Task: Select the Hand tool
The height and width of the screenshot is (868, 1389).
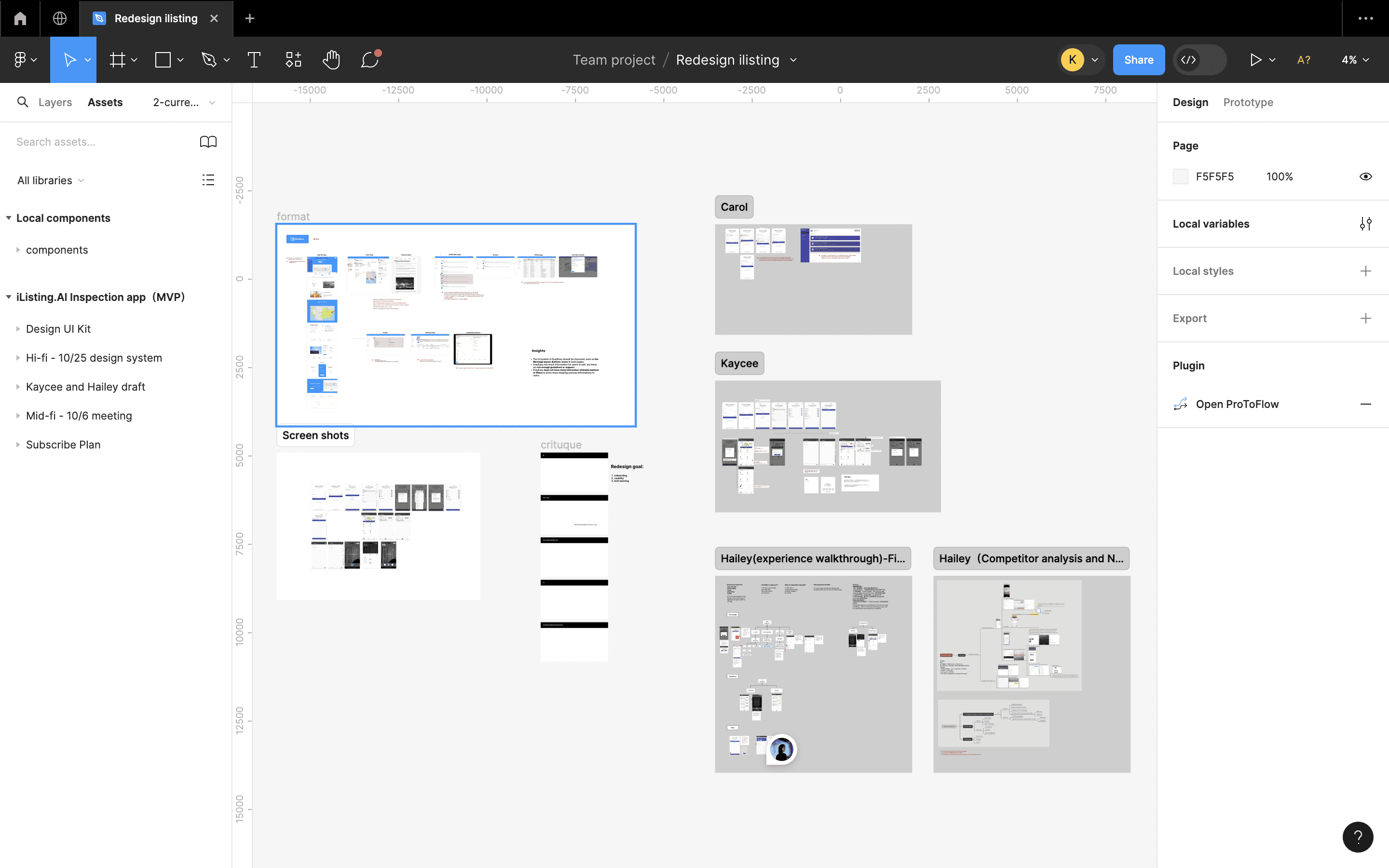Action: (x=331, y=60)
